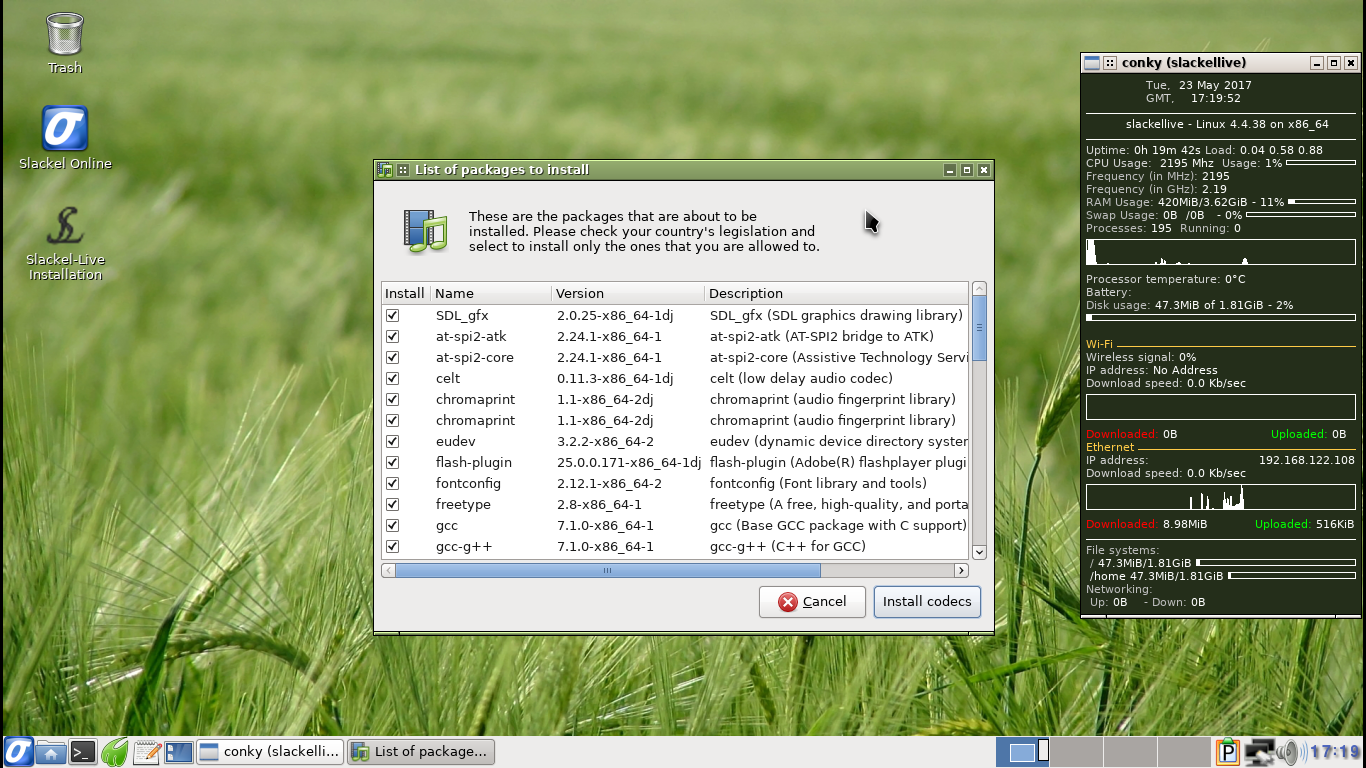
Task: Open the network connection tray icon
Action: coord(1259,751)
